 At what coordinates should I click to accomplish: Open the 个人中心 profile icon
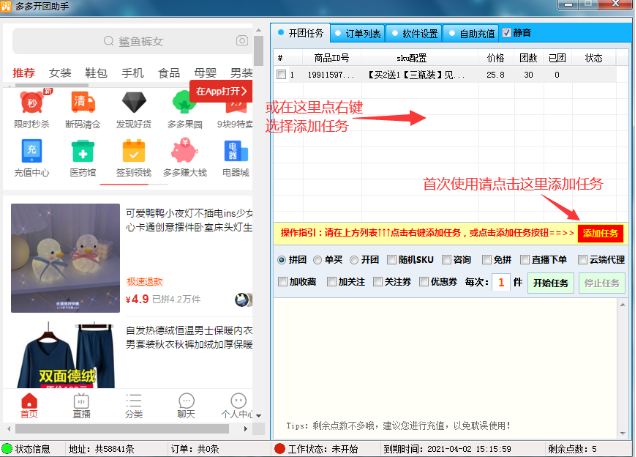pyautogui.click(x=238, y=401)
